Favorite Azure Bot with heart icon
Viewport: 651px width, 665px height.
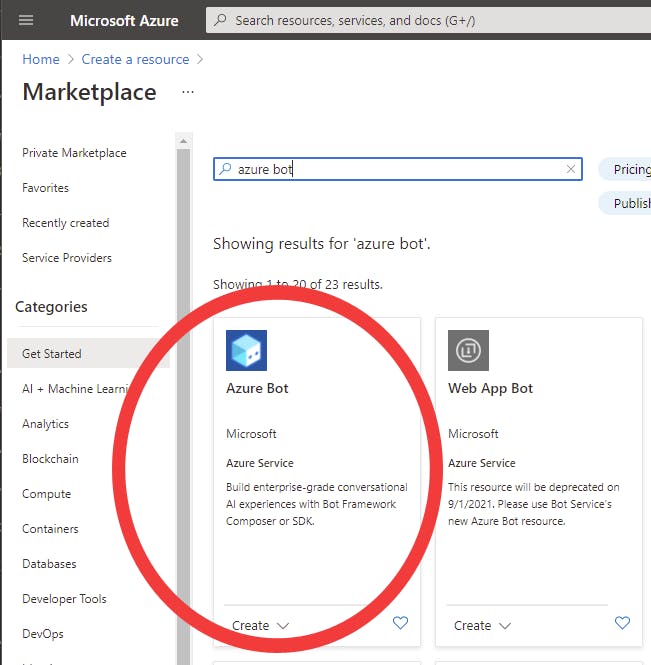click(400, 623)
